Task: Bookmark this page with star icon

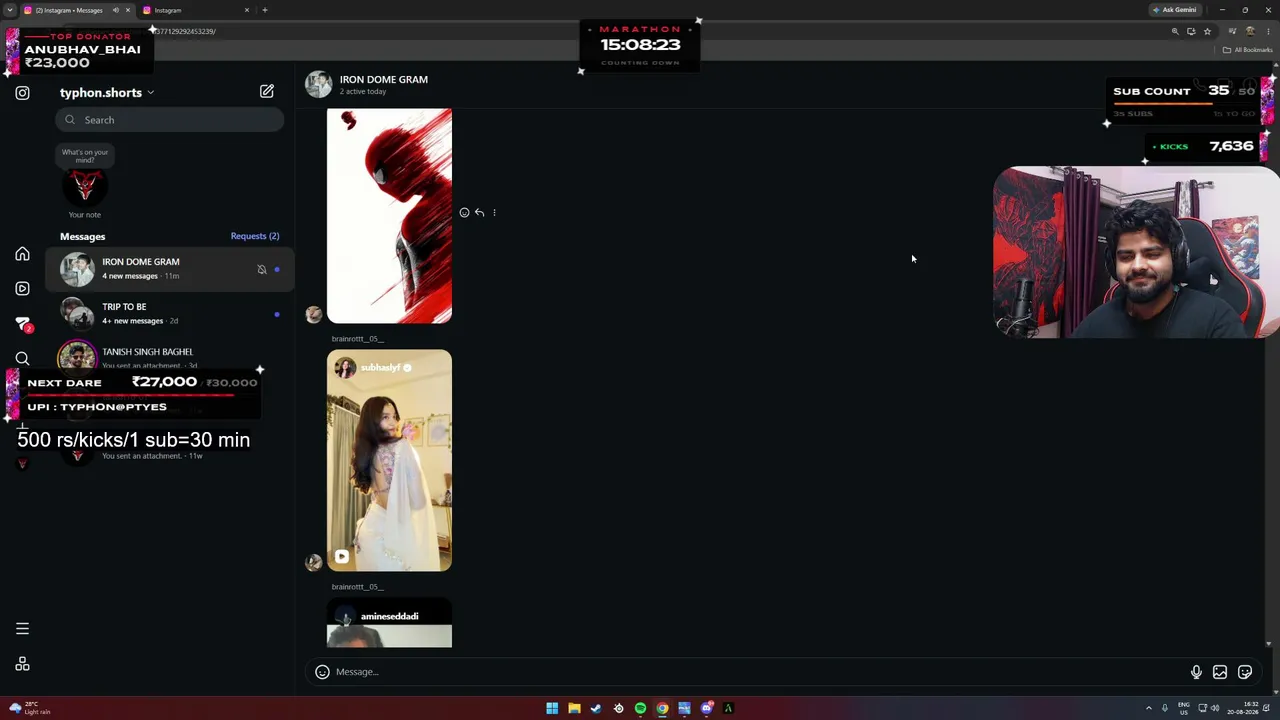Action: pos(1207,31)
